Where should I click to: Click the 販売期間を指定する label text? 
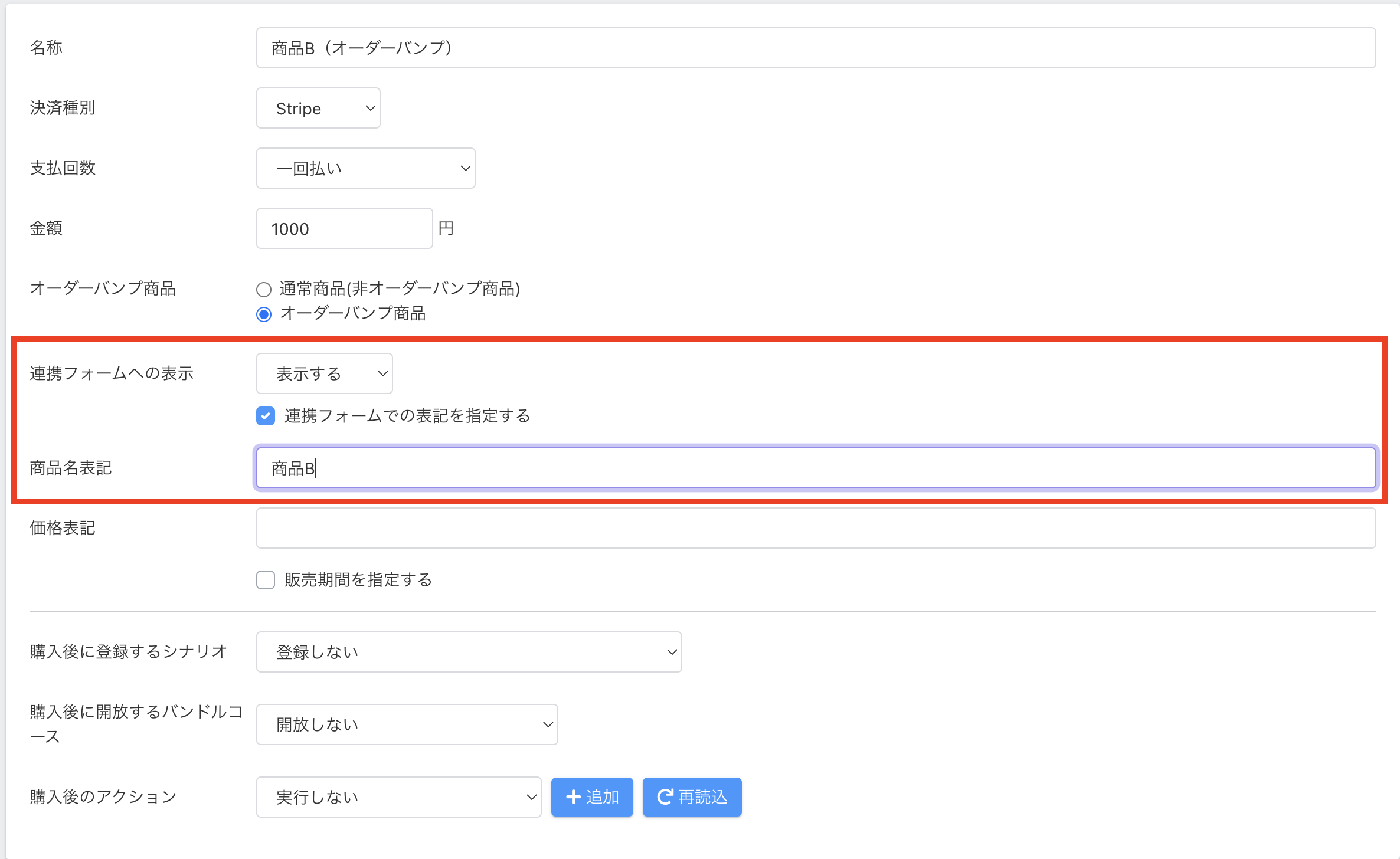358,580
